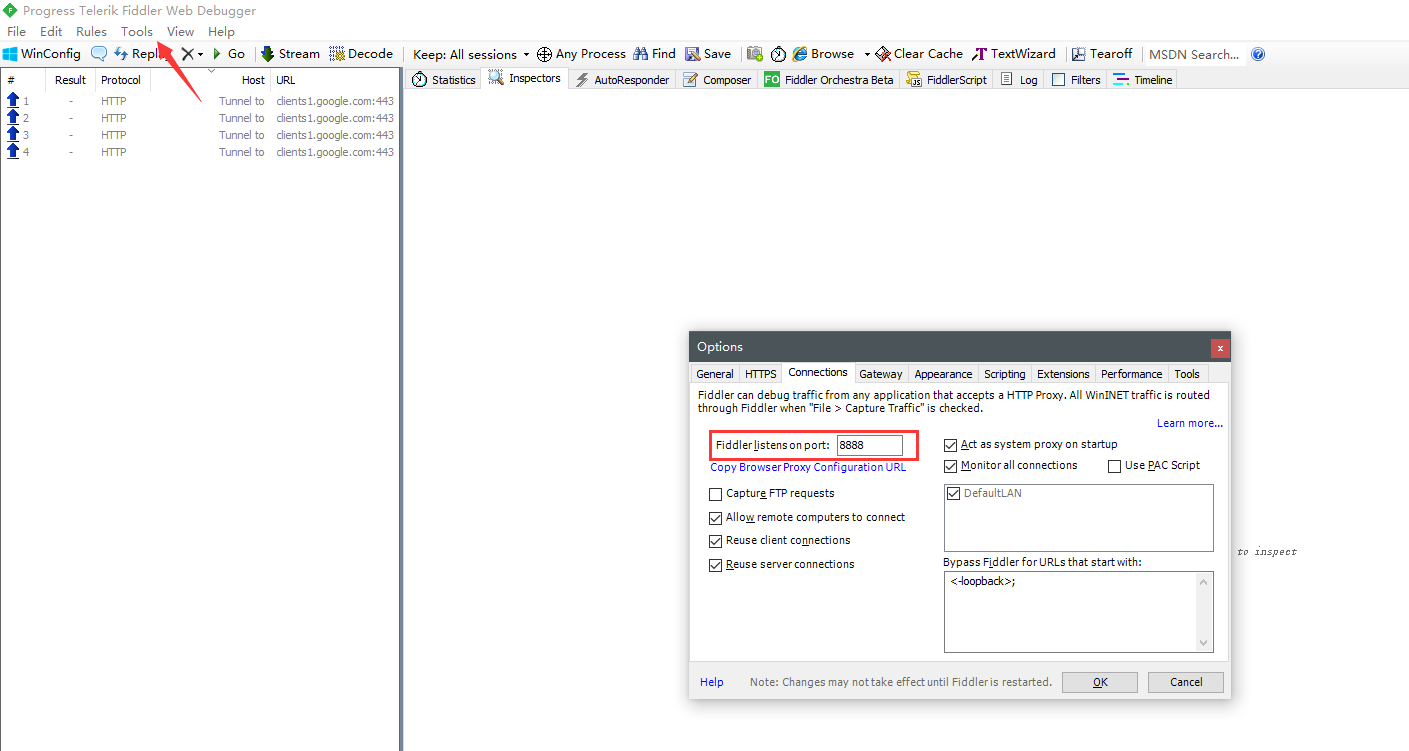Click the timer stopwatch icon
Screen dimensions: 1409x751
[779, 54]
